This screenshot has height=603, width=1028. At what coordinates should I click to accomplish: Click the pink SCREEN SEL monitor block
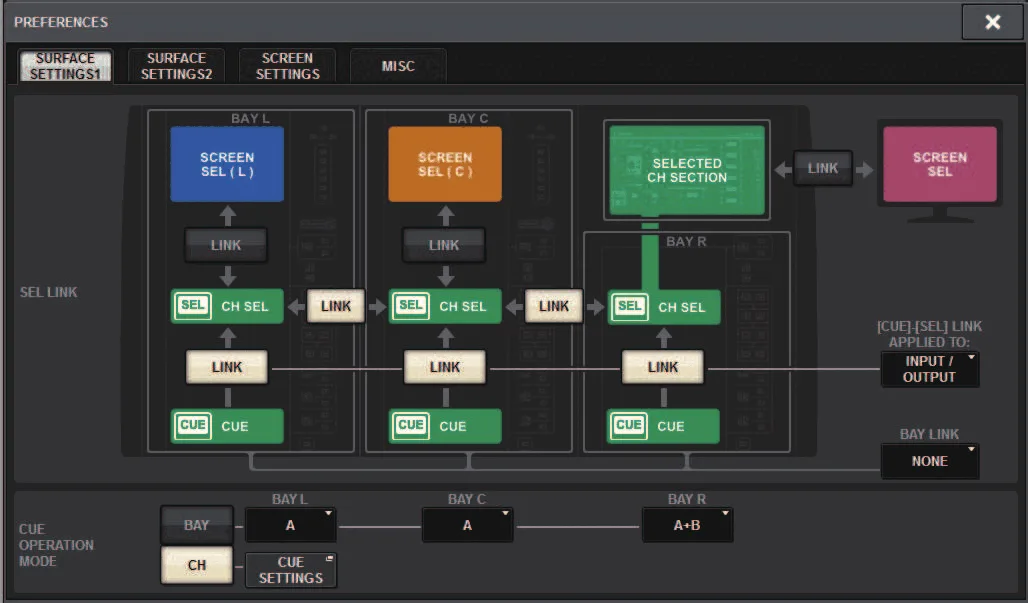939,164
